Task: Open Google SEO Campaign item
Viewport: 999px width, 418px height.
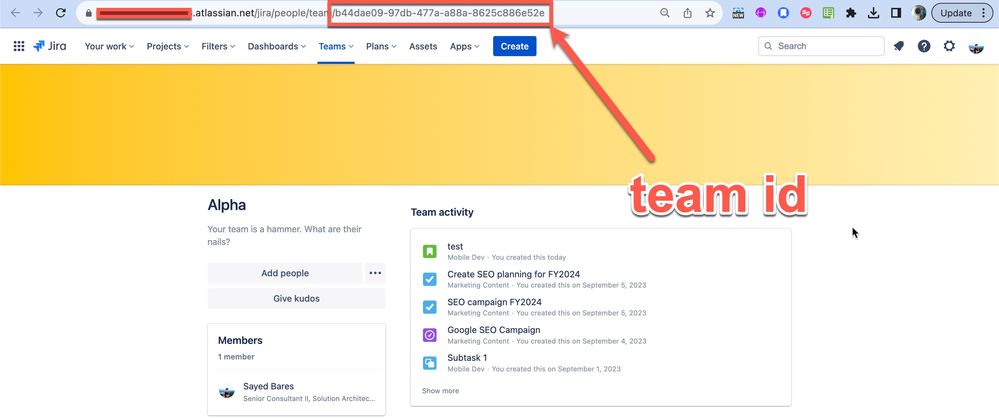Action: [494, 330]
